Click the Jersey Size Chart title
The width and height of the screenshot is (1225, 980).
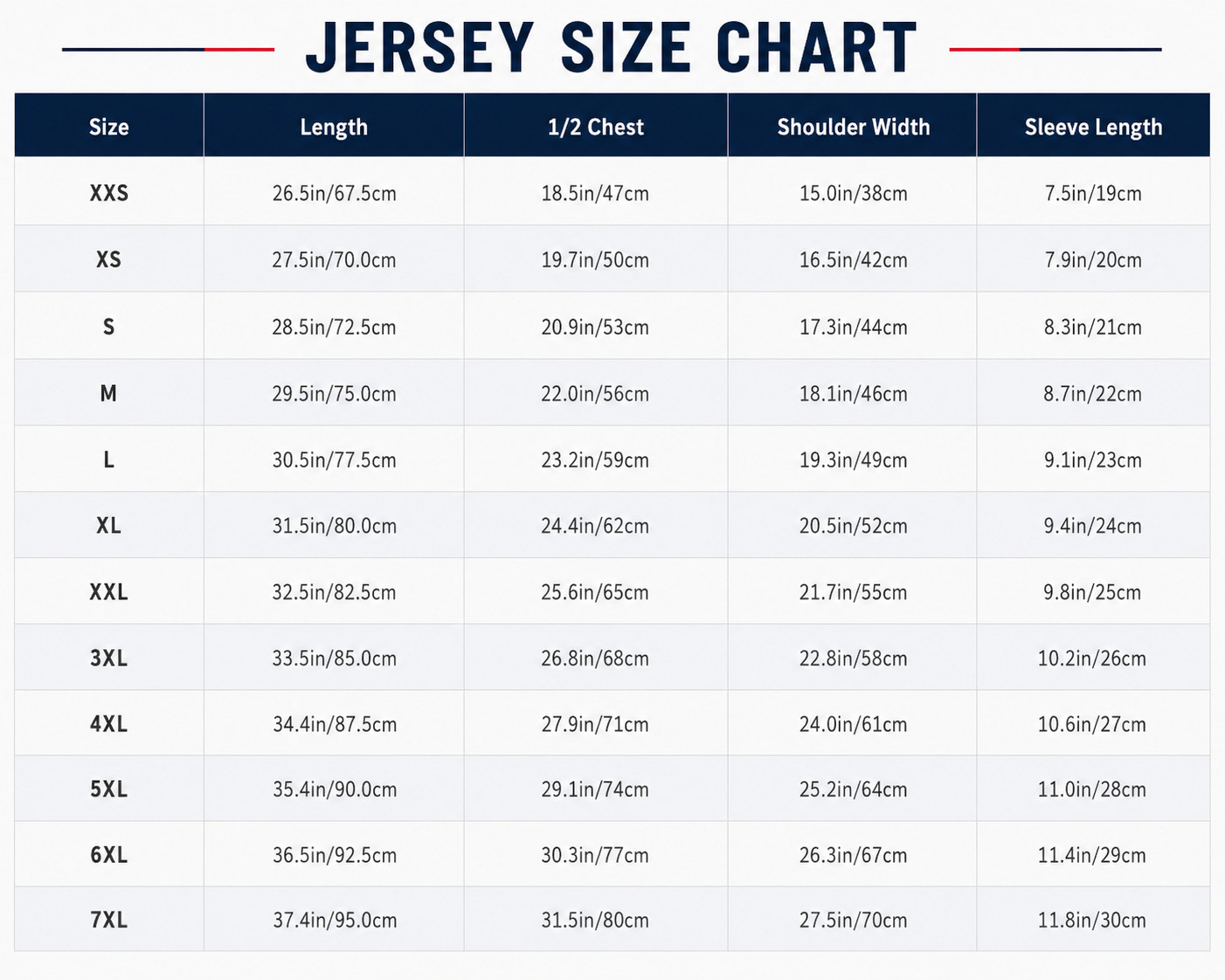(x=612, y=48)
